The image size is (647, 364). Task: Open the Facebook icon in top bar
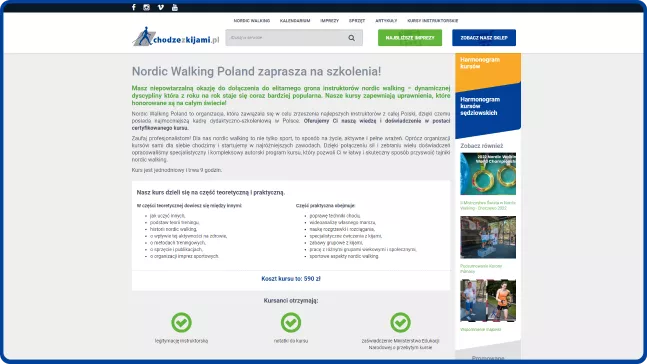134,7
